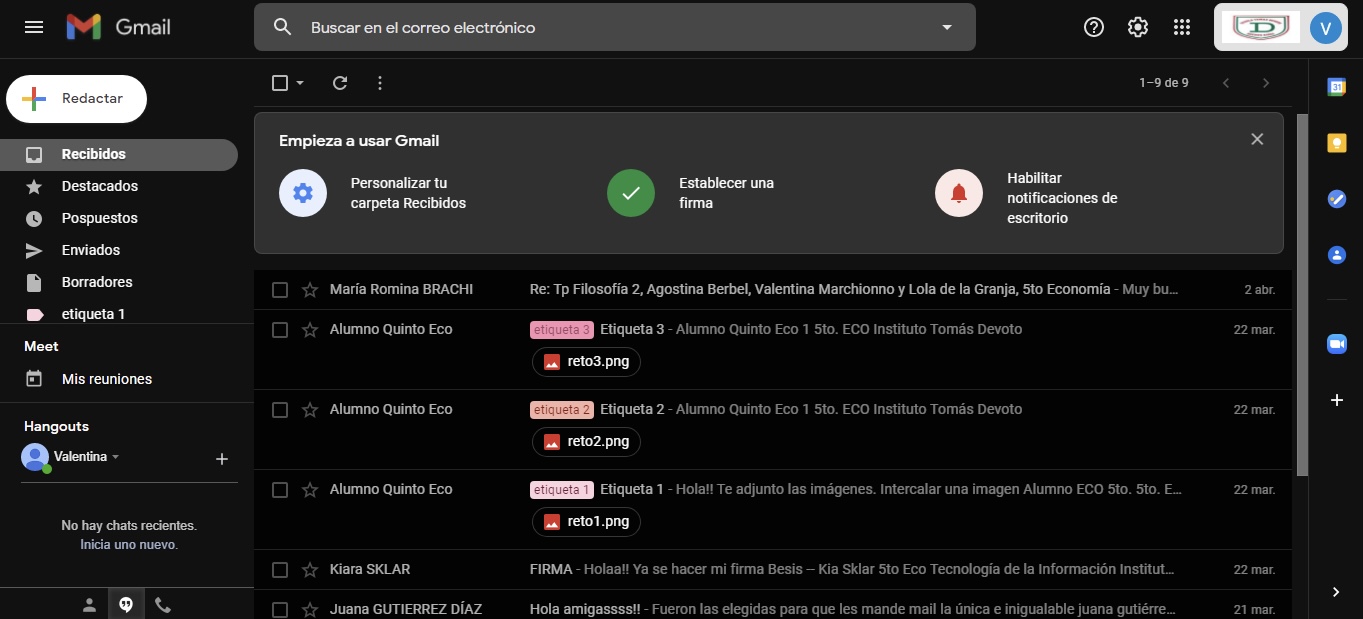Open the Pospuestos folder

(x=119, y=218)
